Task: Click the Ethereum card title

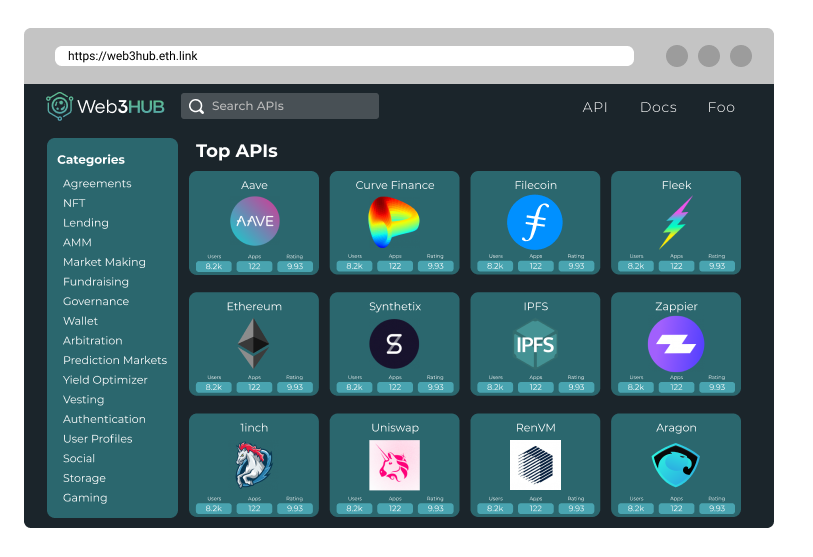Action: [x=254, y=307]
